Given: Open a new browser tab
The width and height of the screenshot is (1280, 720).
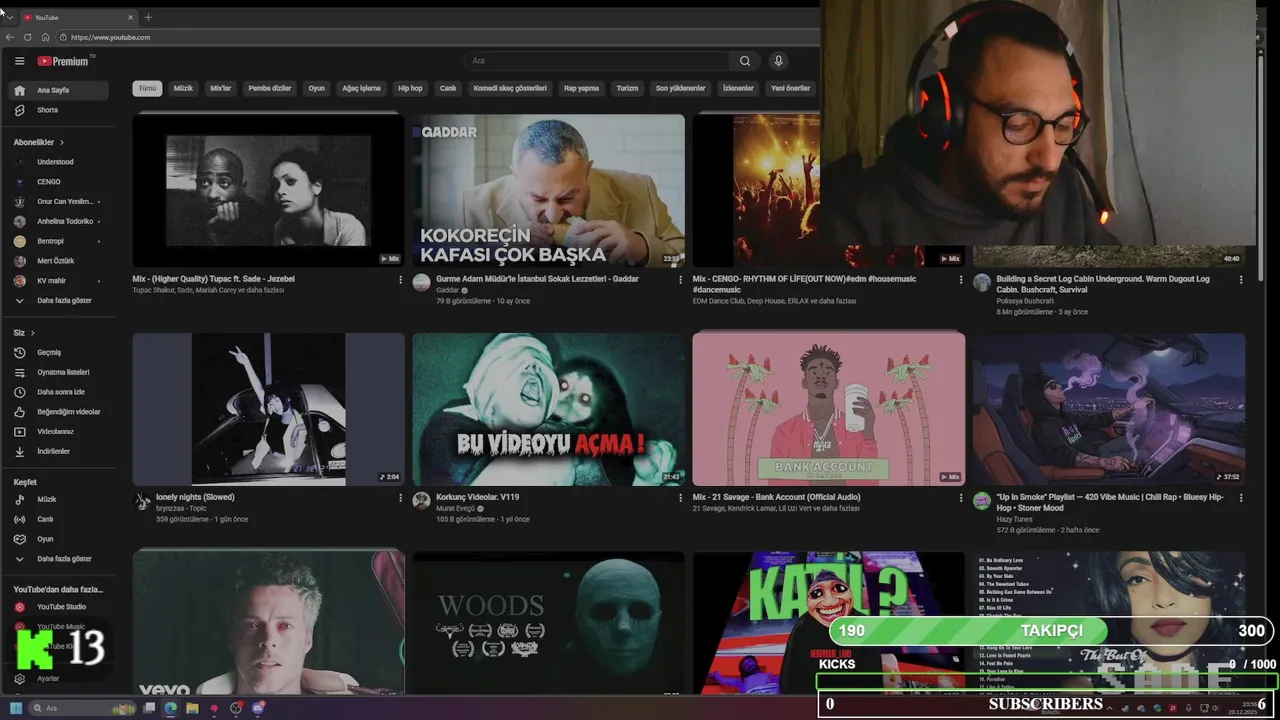Looking at the screenshot, I should (x=148, y=17).
